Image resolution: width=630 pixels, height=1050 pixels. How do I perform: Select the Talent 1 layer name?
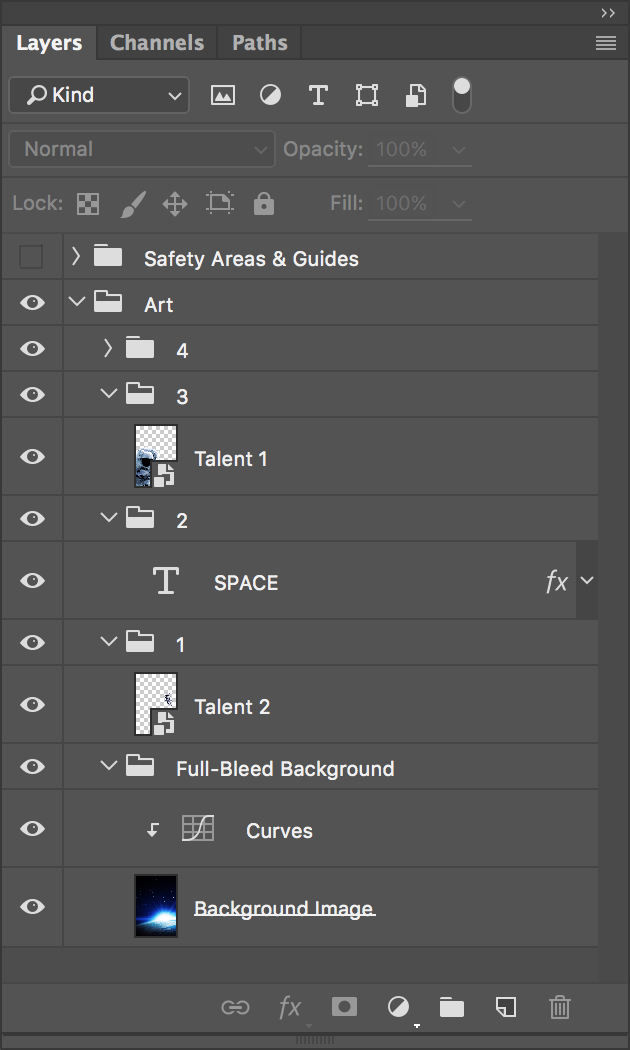[230, 459]
